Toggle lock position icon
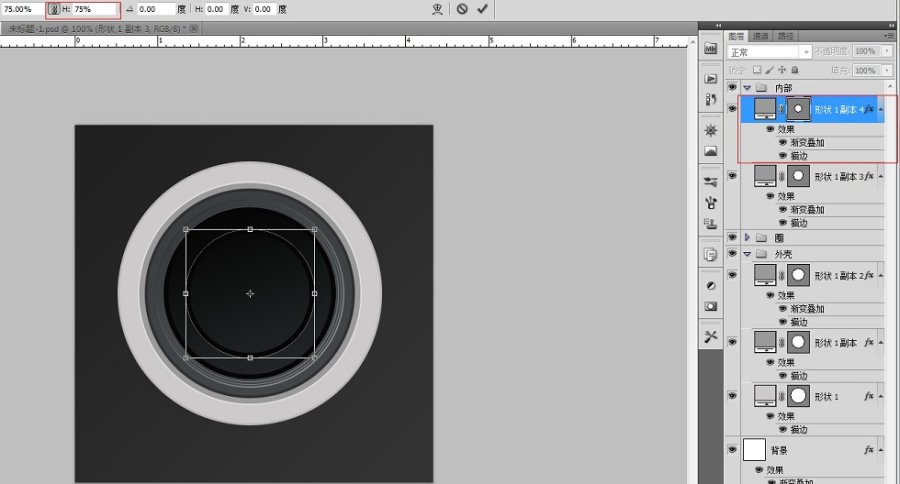 coord(782,70)
